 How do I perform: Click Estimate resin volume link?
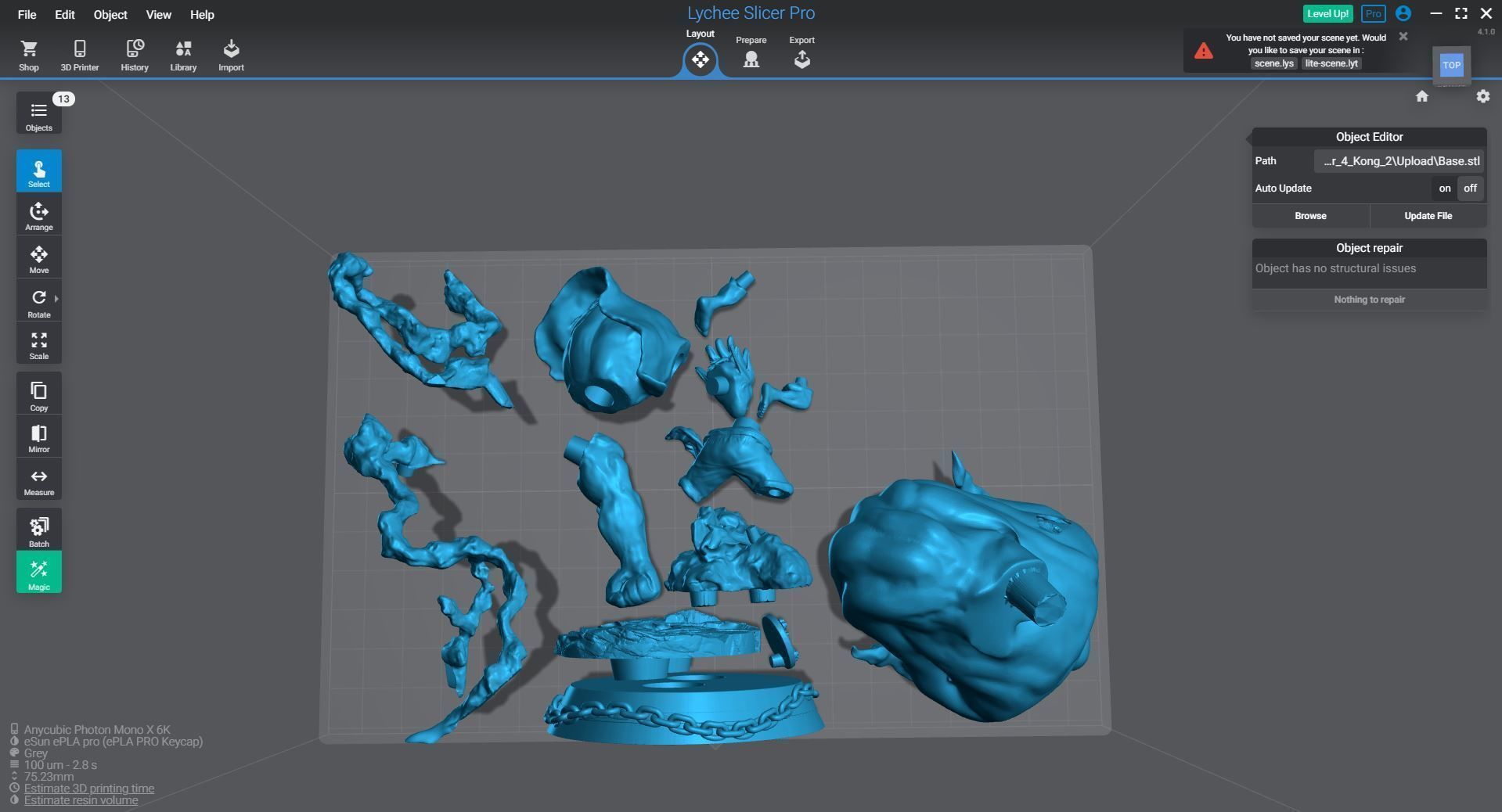pyautogui.click(x=81, y=800)
